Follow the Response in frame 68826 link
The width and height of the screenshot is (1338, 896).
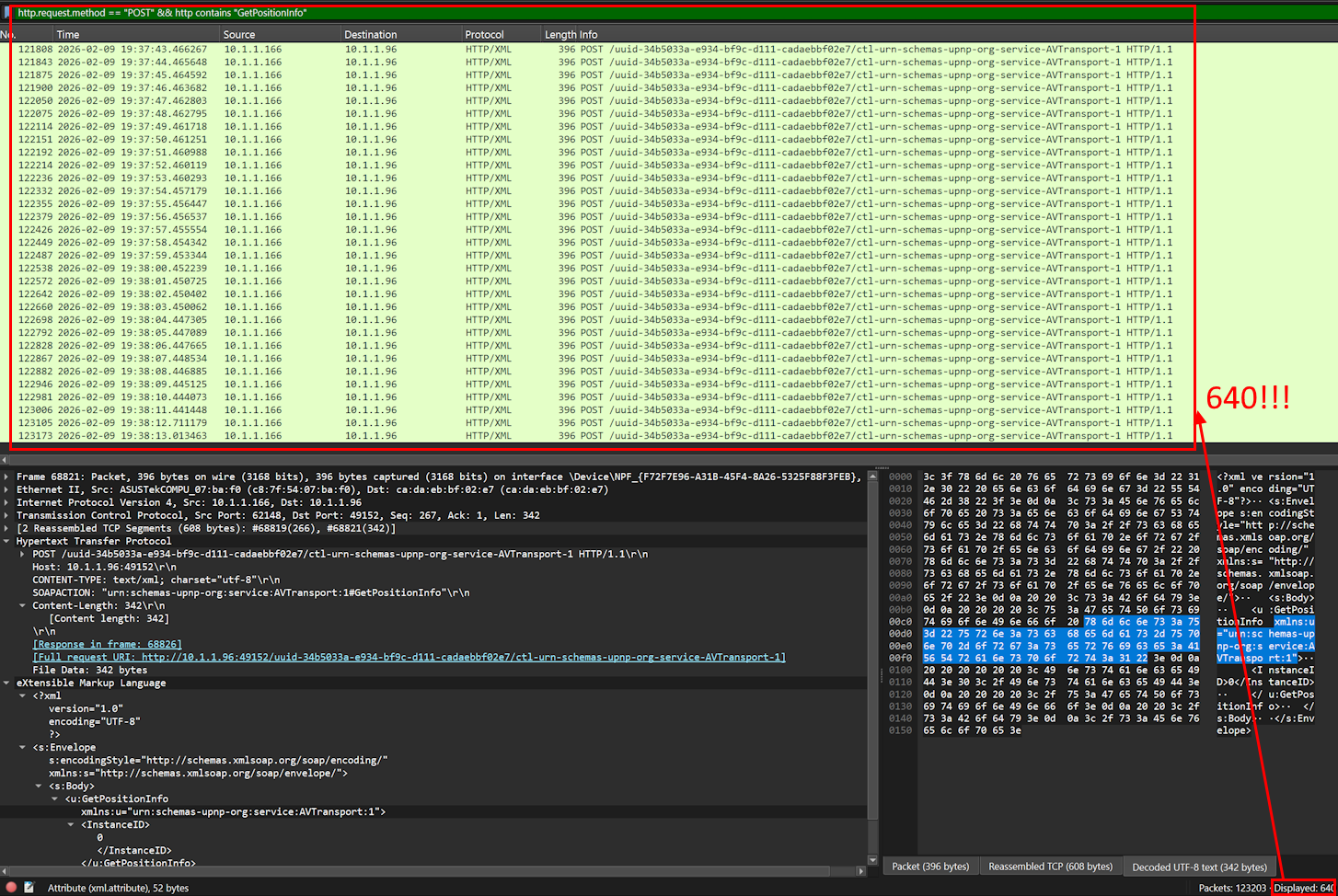(107, 644)
